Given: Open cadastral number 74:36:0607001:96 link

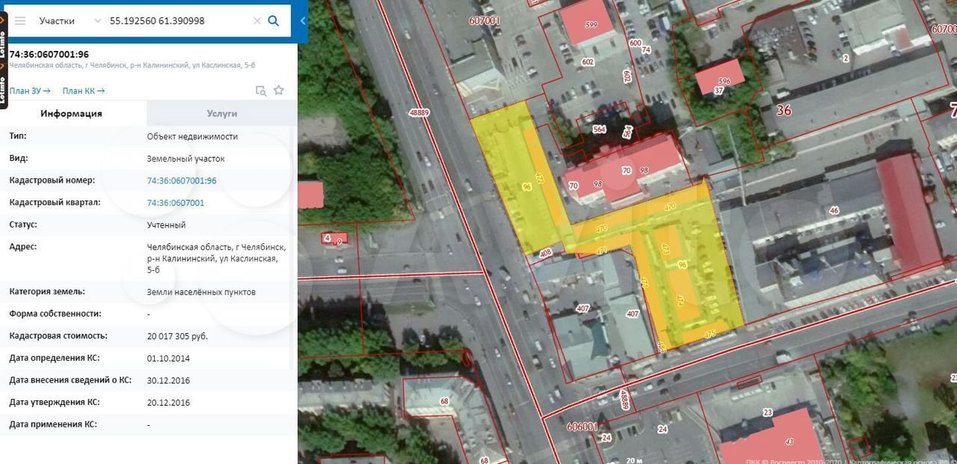Looking at the screenshot, I should [x=181, y=180].
